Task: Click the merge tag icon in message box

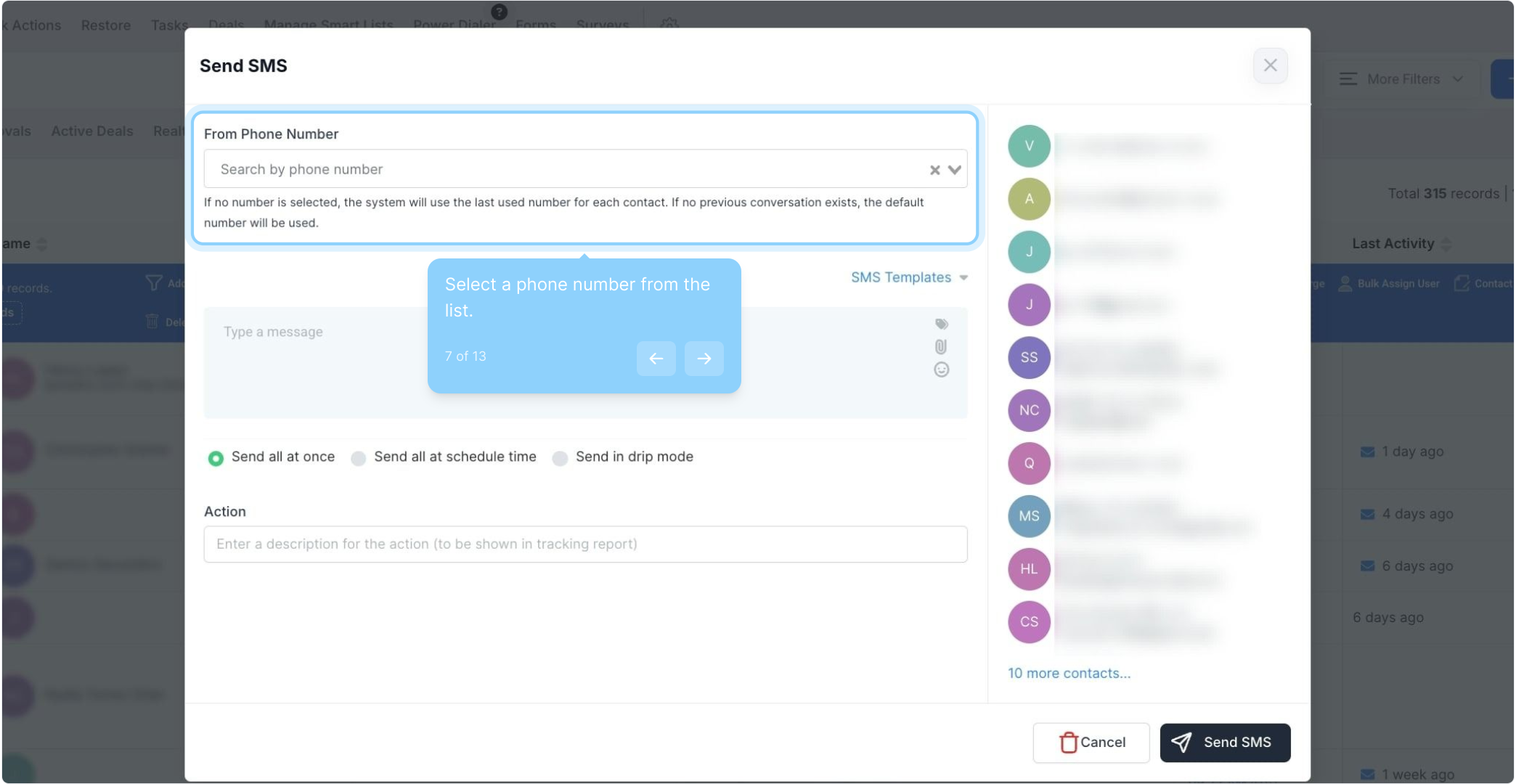Action: click(x=941, y=324)
